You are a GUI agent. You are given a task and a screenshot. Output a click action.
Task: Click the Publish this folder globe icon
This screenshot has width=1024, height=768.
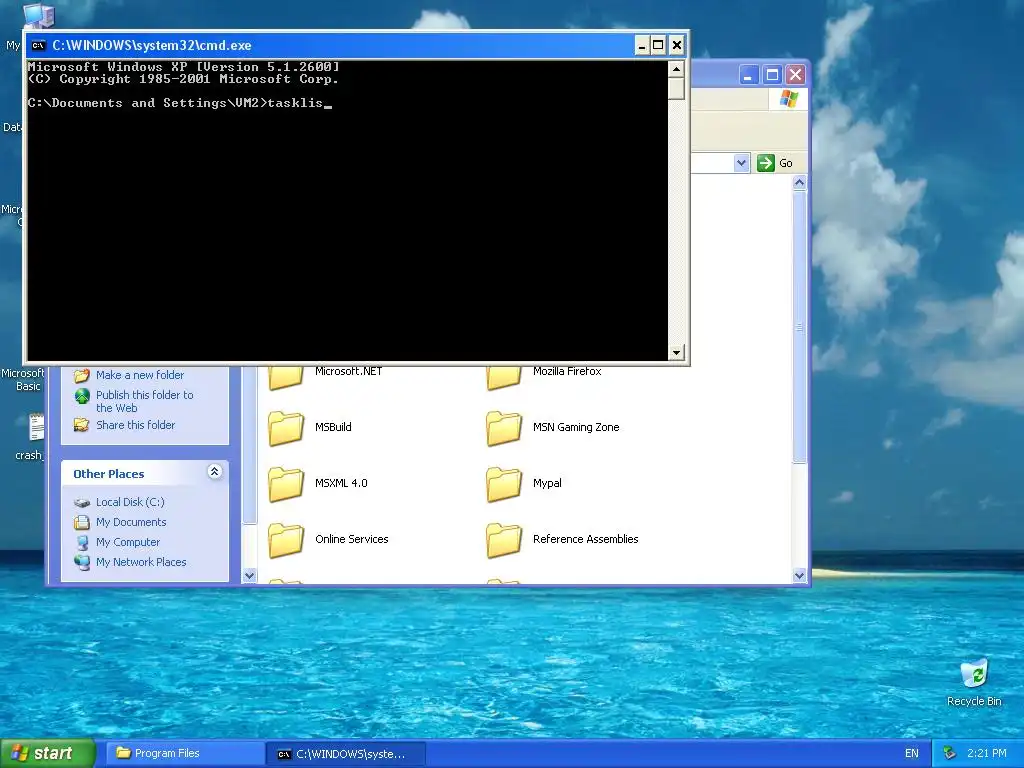click(x=82, y=396)
